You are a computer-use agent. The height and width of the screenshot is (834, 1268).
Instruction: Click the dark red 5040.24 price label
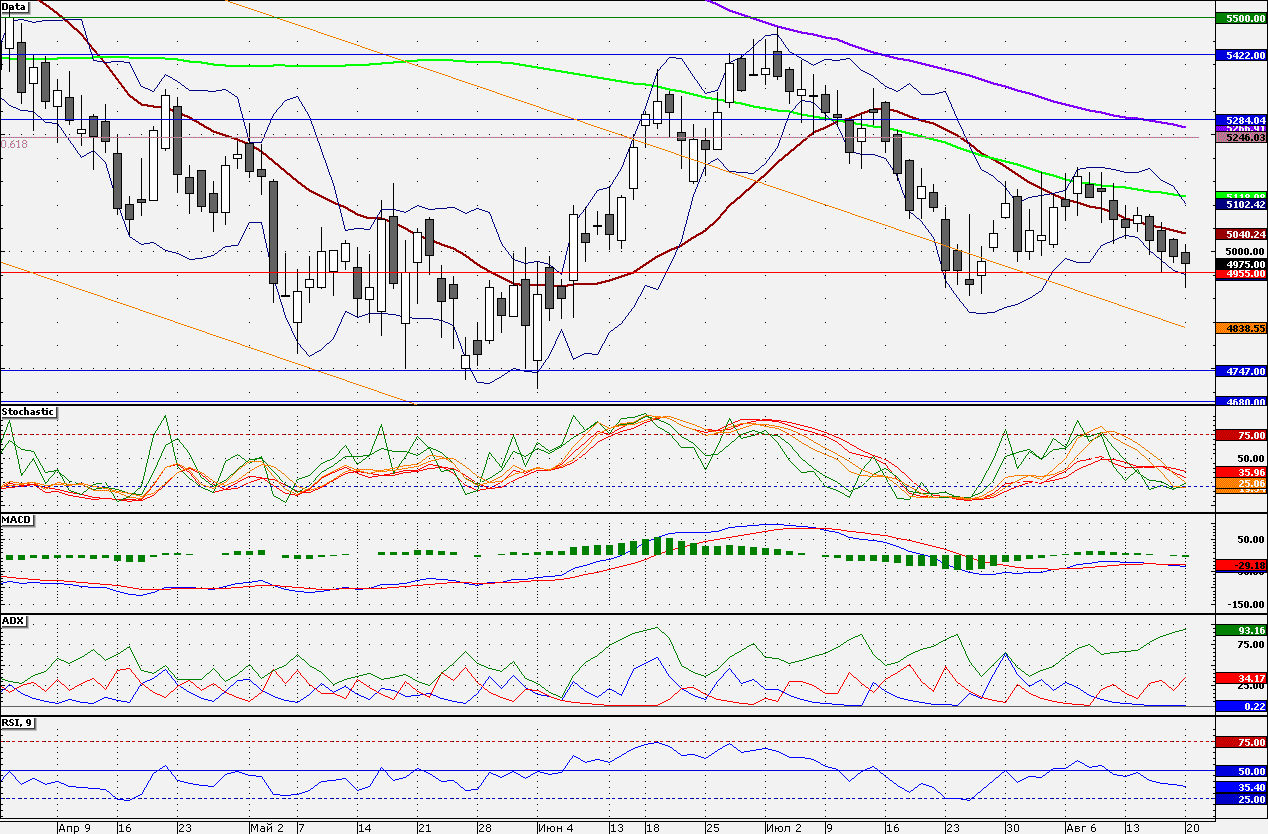pos(1240,234)
